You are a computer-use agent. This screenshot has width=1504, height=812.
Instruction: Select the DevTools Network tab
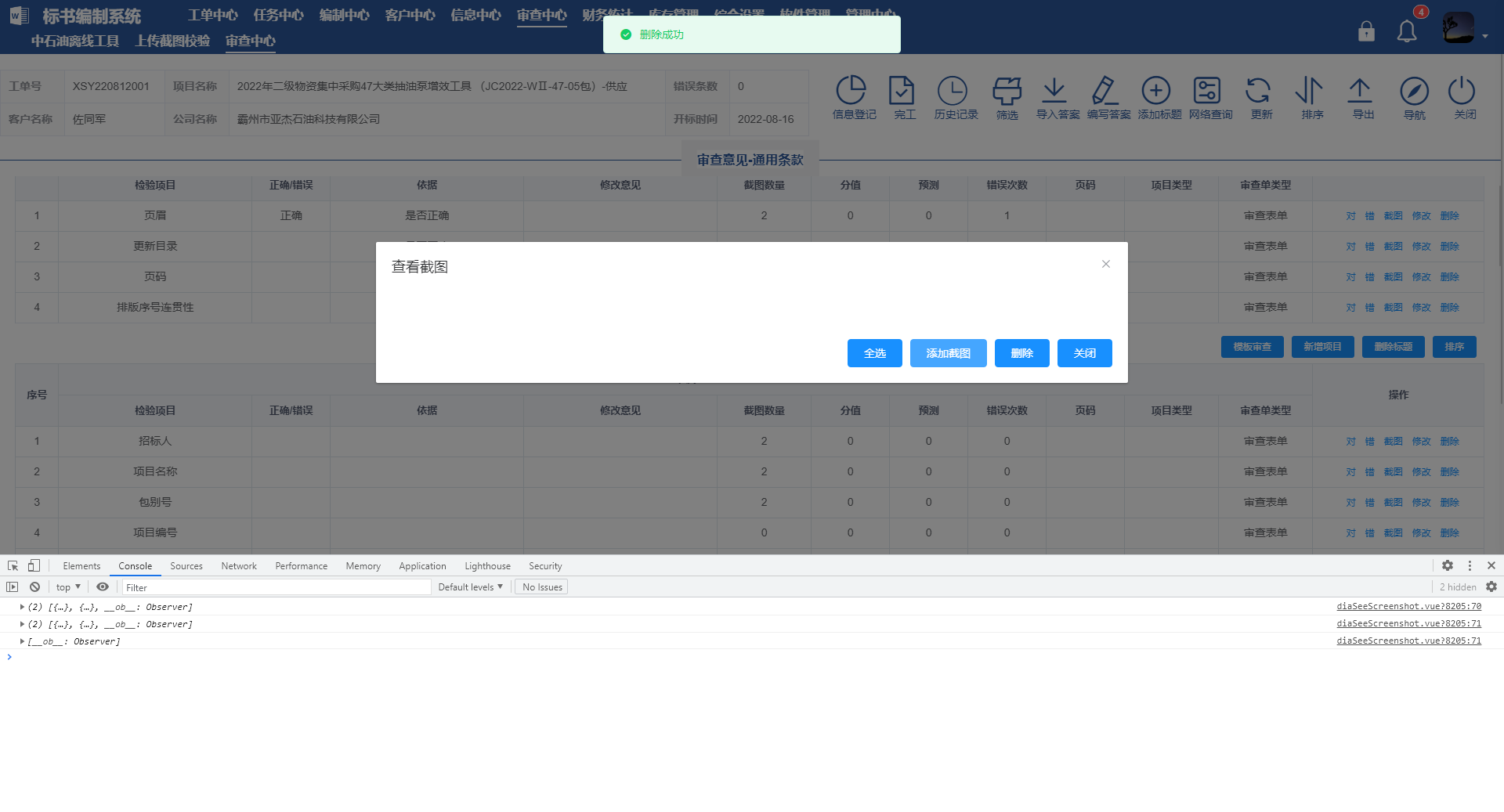pos(239,566)
